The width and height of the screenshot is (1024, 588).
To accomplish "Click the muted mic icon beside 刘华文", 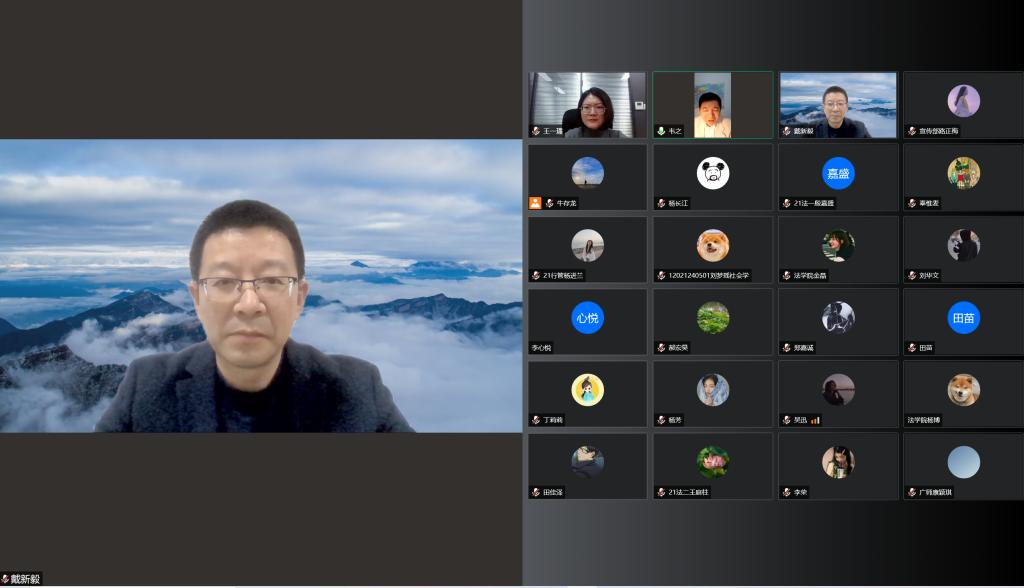I will (x=911, y=275).
